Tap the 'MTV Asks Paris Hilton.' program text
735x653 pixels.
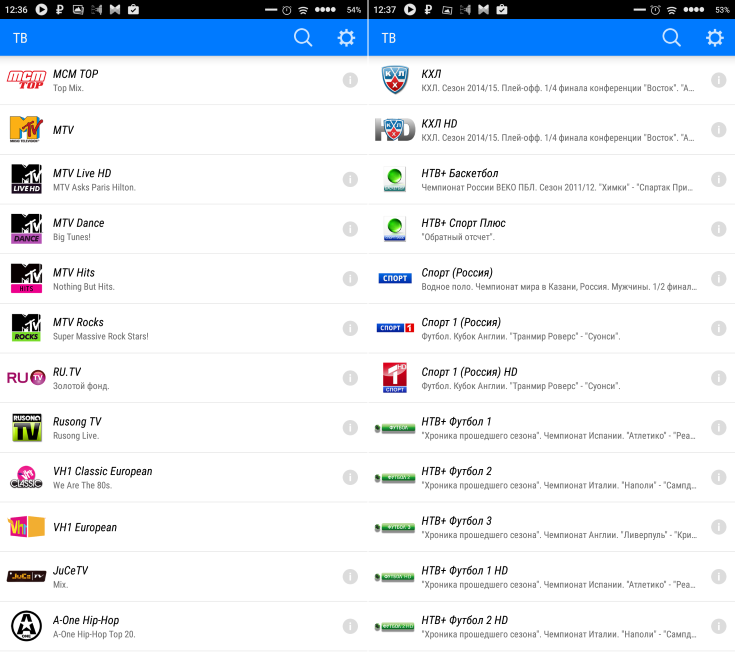coord(94,188)
